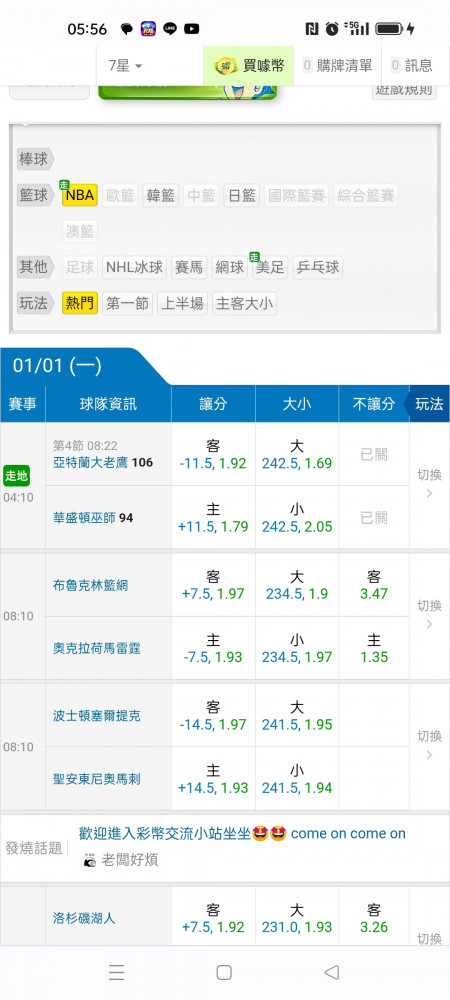Open 聖安東尼奧馬刺 team info
450x1000 pixels.
click(x=96, y=779)
